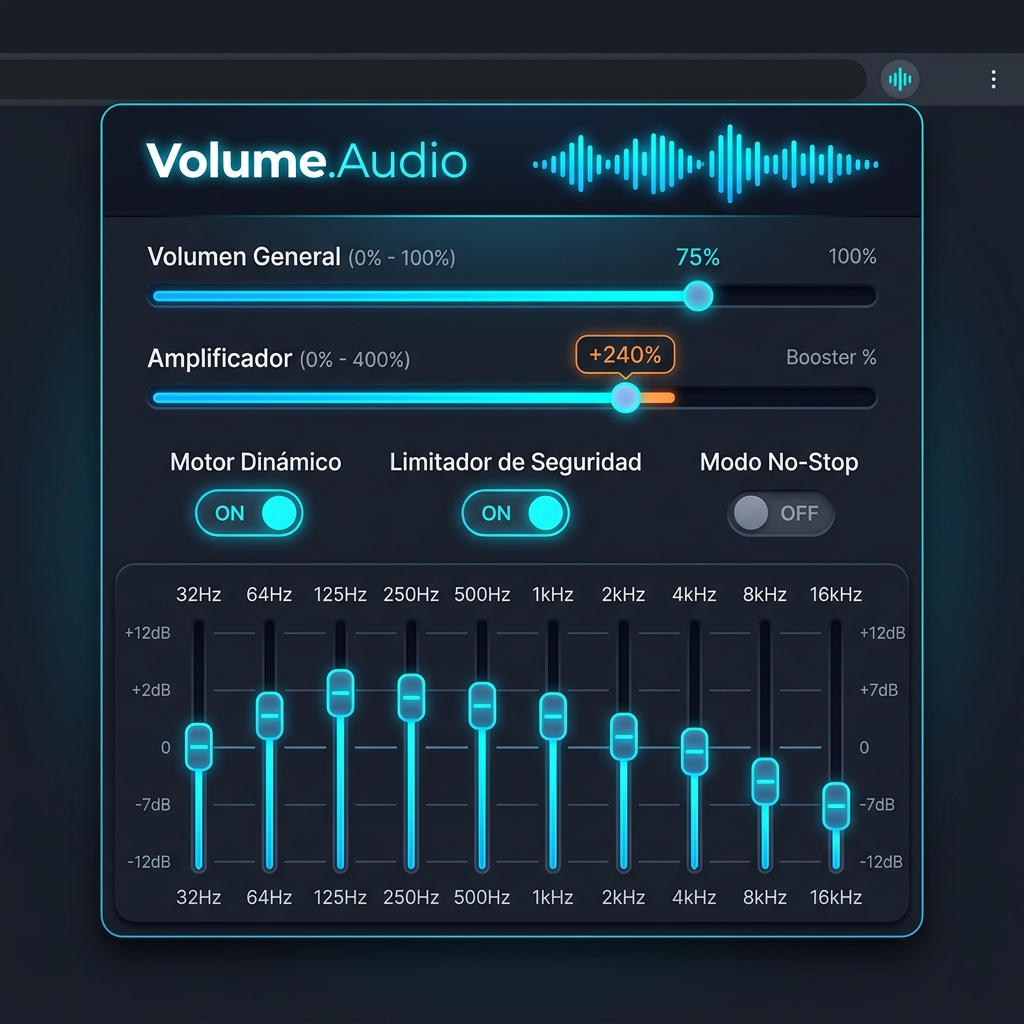Click the bottom 500Hz band label
1024x1024 pixels.
[482, 897]
